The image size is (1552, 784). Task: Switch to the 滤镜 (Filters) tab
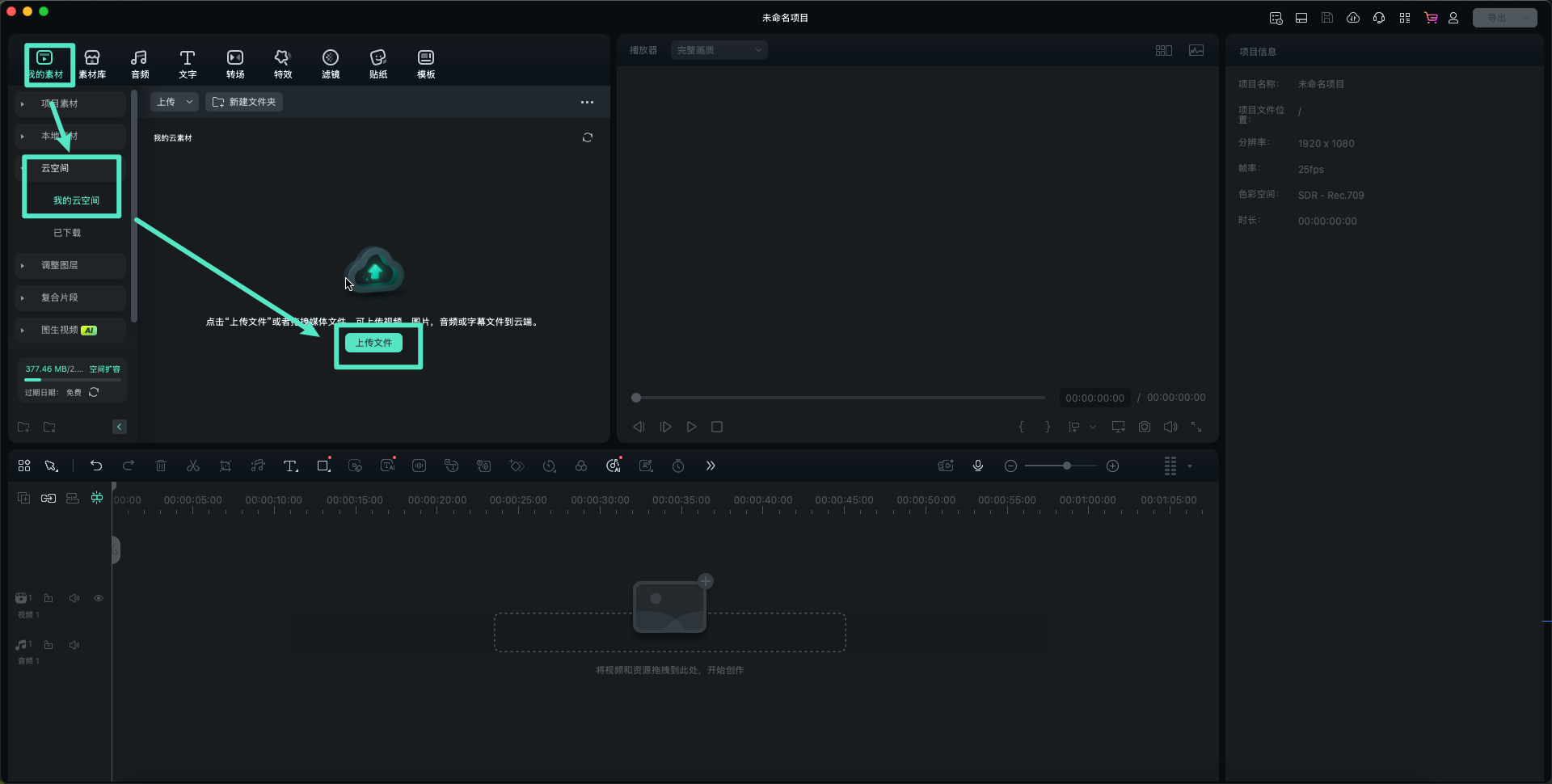330,63
